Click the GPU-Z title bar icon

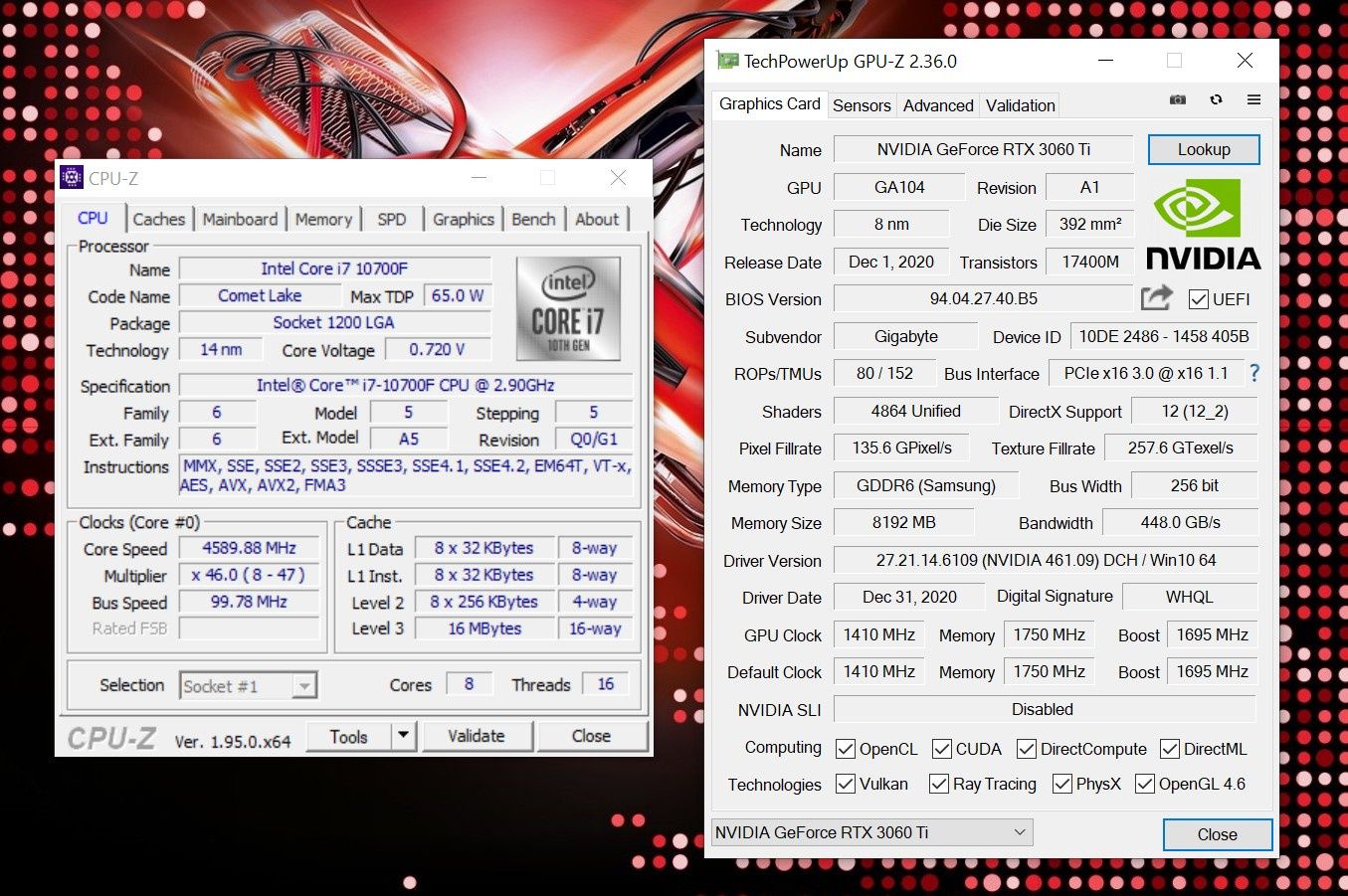click(x=728, y=61)
